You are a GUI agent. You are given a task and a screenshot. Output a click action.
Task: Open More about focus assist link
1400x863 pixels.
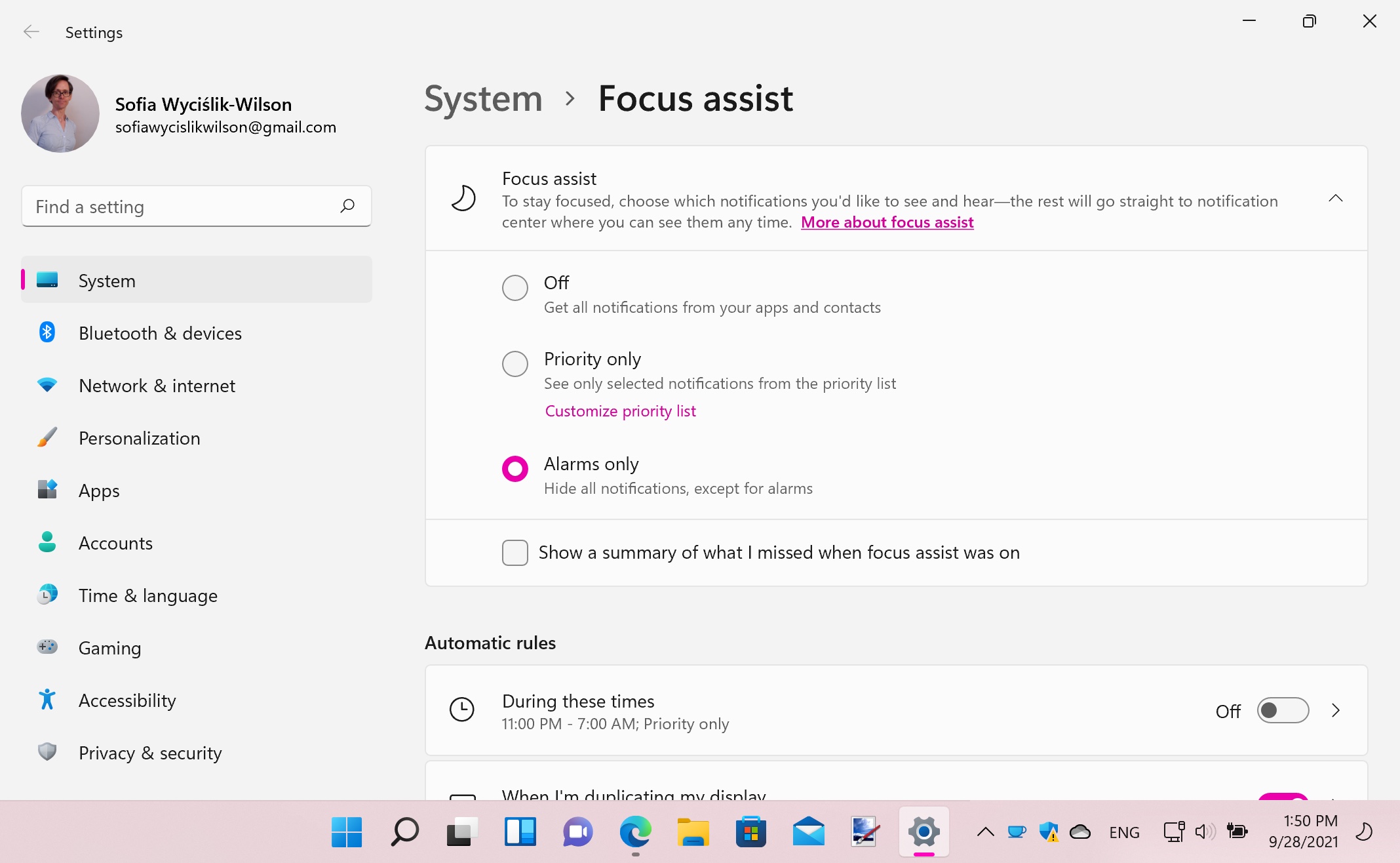click(x=887, y=222)
